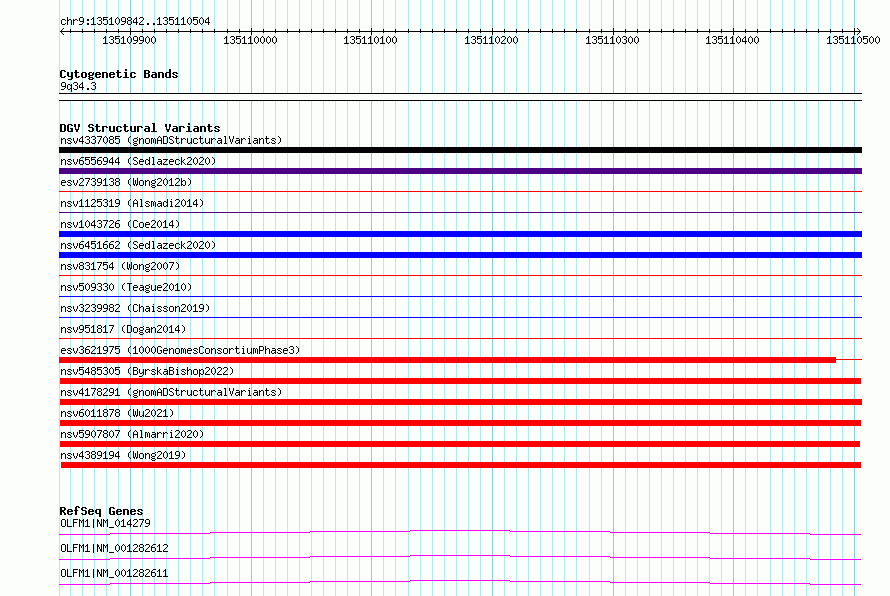Open variant nsv4178291 (gnomADStructuralVariants) label
The width and height of the screenshot is (890, 596).
171,392
